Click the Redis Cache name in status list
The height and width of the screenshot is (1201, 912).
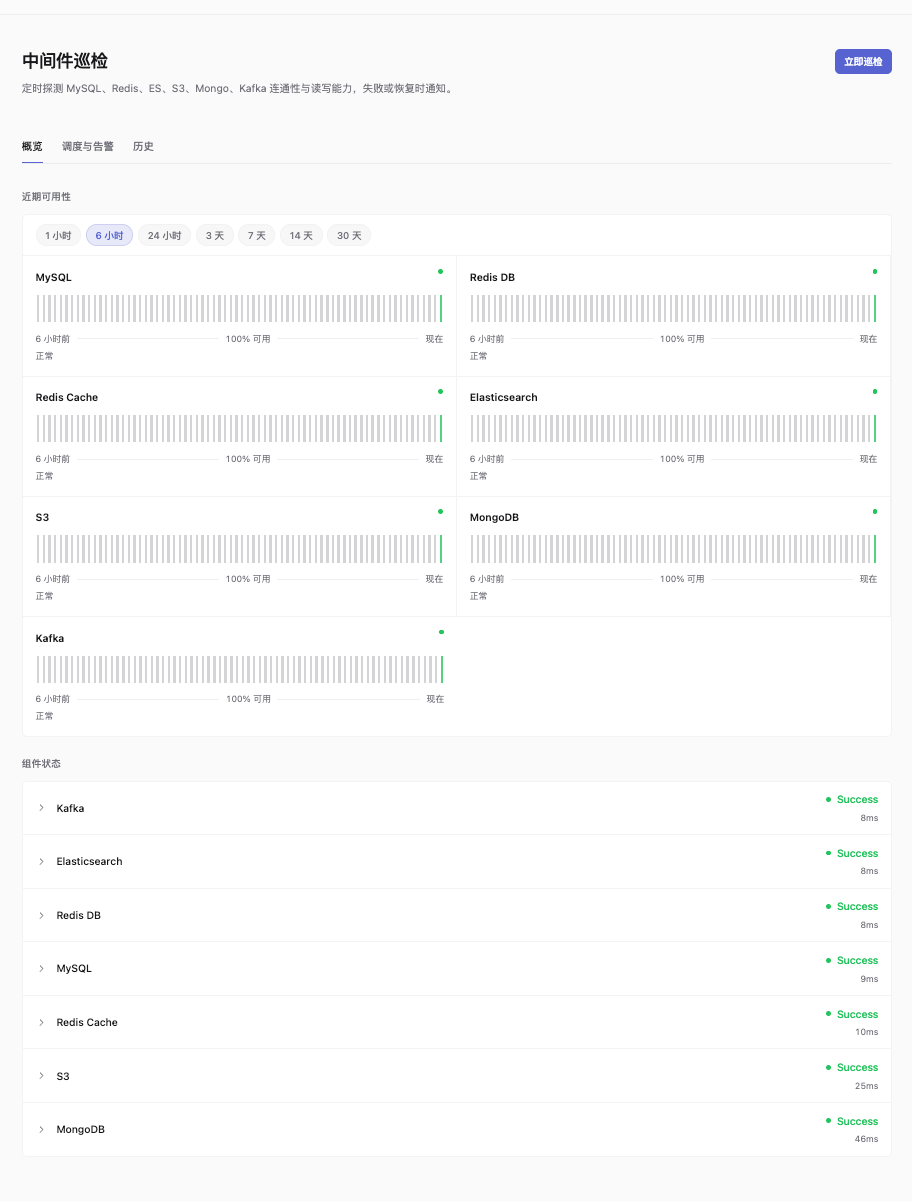point(87,1022)
